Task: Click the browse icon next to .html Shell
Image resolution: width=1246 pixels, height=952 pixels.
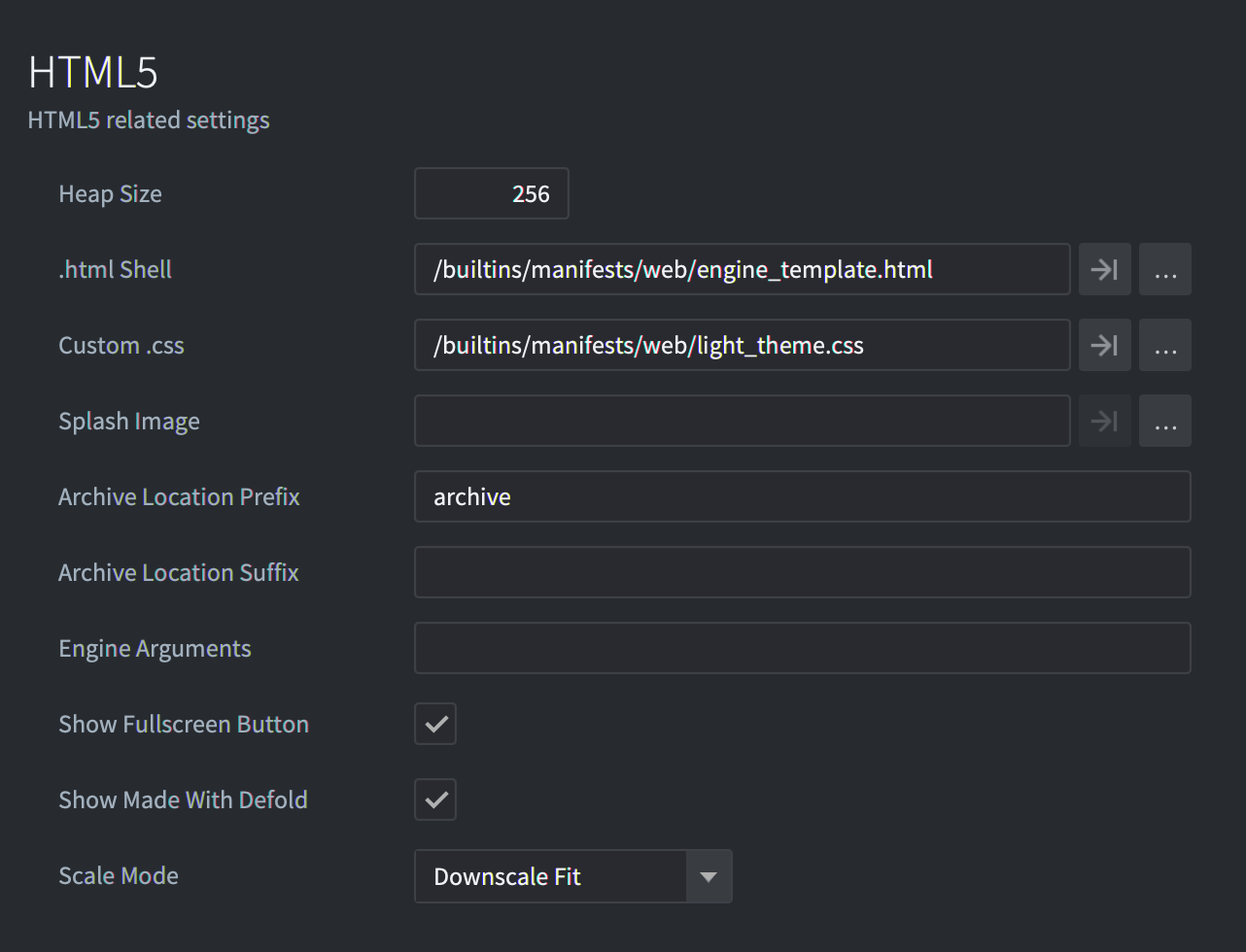Action: pyautogui.click(x=1164, y=269)
